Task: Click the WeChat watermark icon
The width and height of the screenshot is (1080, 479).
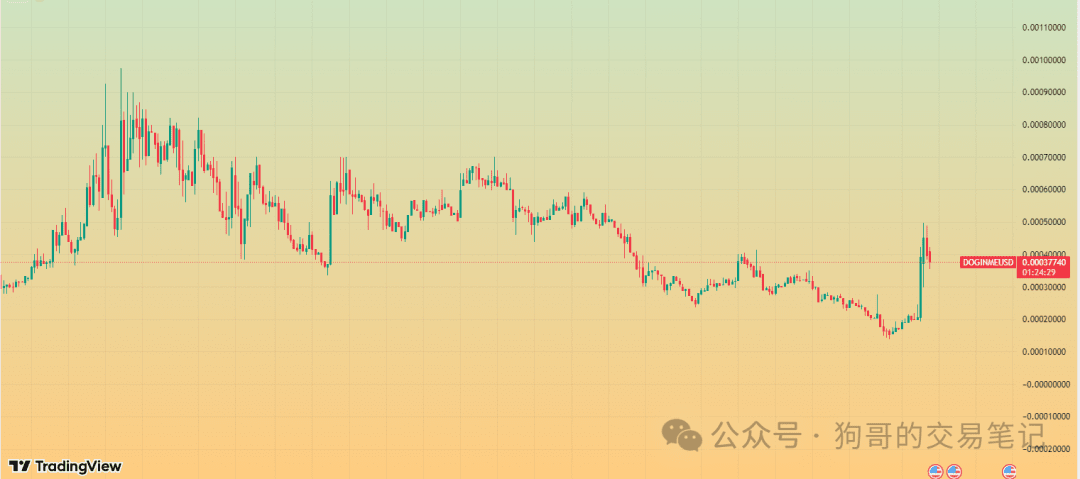Action: pyautogui.click(x=681, y=434)
